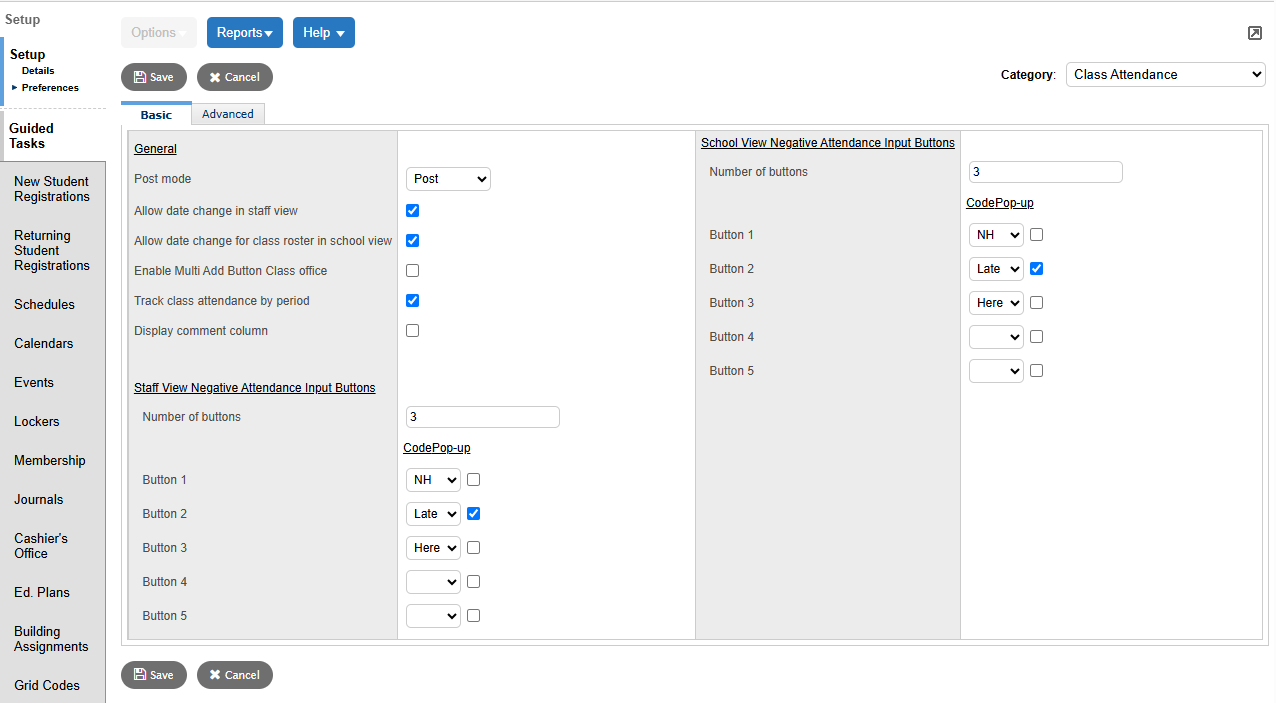This screenshot has height=703, width=1276.
Task: Switch to the Advanced tab
Action: coord(228,113)
